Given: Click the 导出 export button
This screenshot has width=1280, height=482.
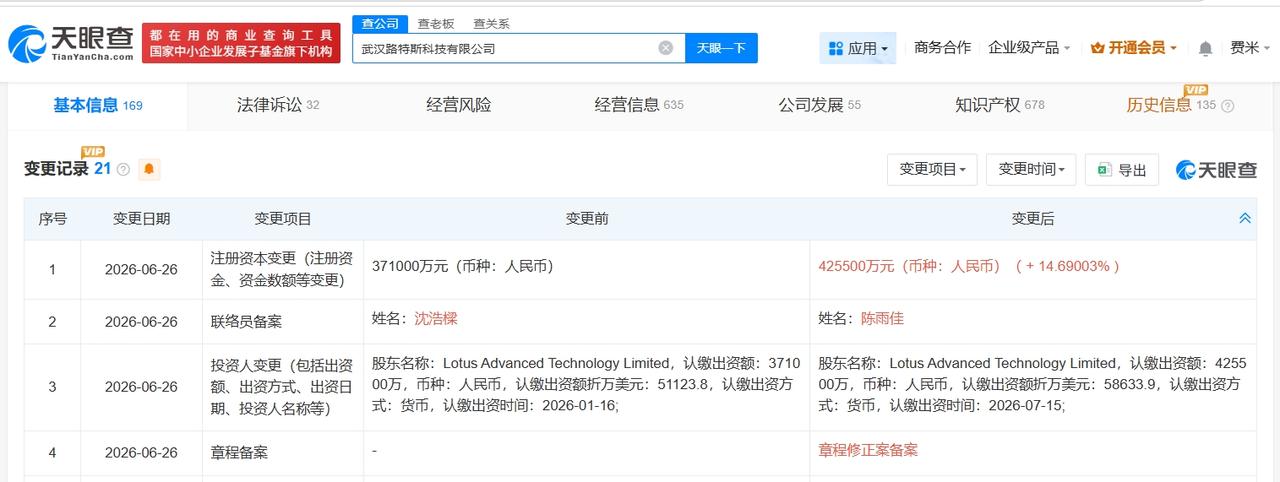Looking at the screenshot, I should click(x=1122, y=170).
